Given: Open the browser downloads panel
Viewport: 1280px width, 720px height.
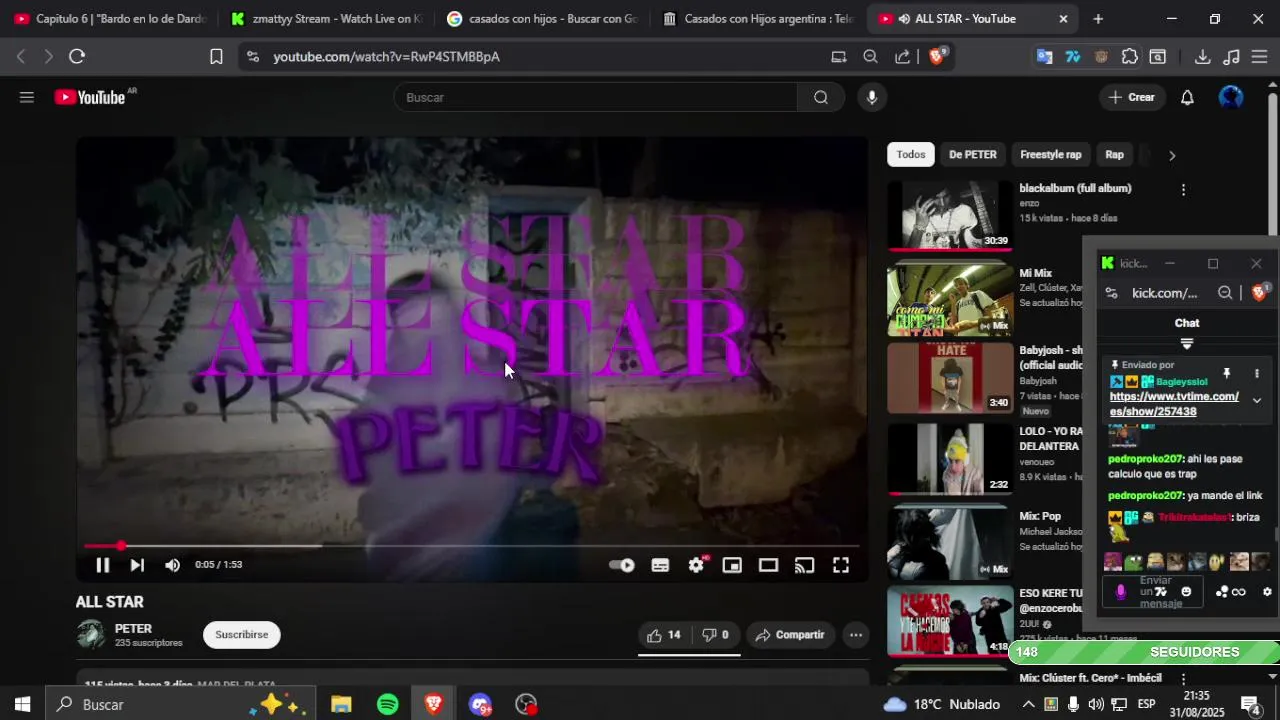Looking at the screenshot, I should (x=1203, y=57).
